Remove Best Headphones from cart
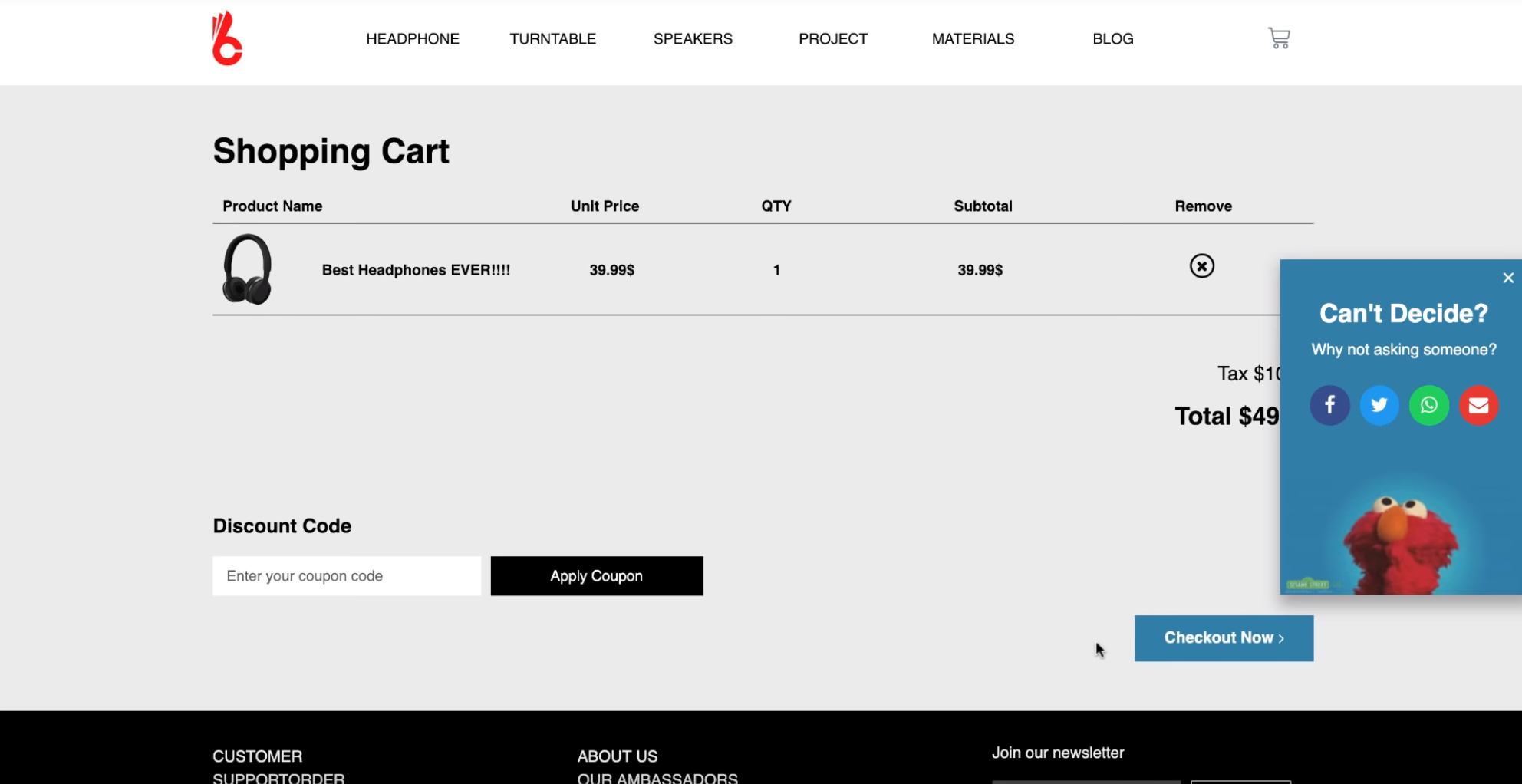The image size is (1522, 784). pyautogui.click(x=1201, y=266)
